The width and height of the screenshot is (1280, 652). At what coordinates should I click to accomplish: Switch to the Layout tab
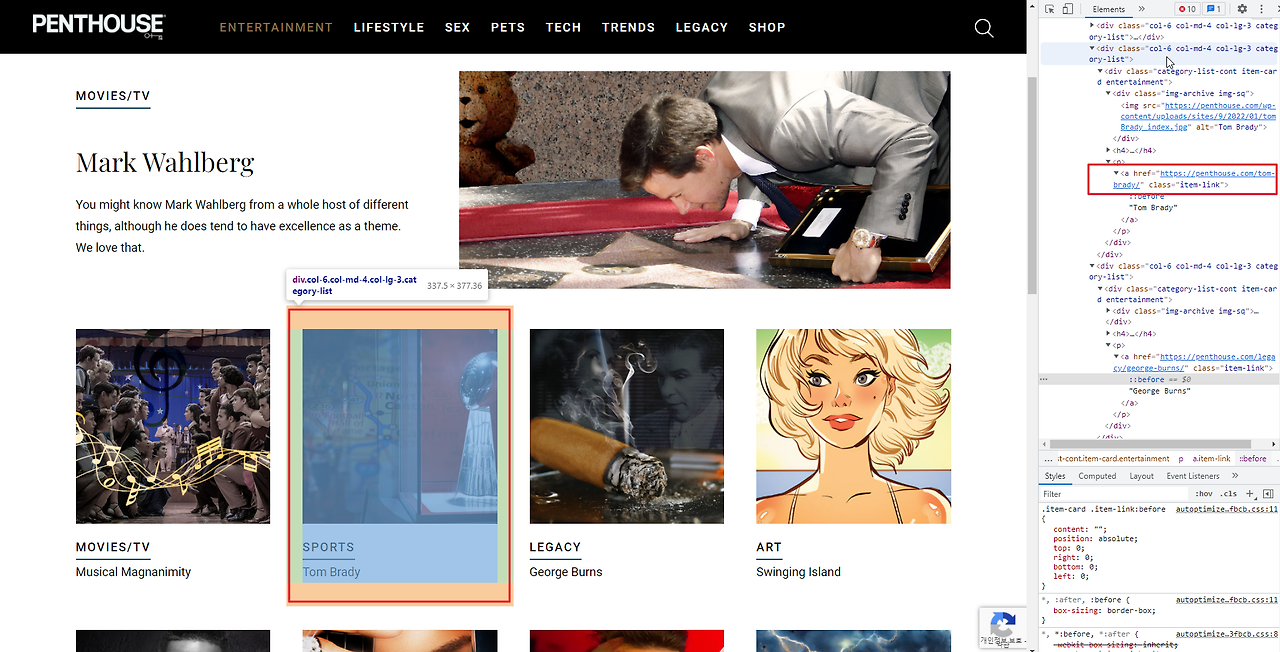click(1141, 476)
